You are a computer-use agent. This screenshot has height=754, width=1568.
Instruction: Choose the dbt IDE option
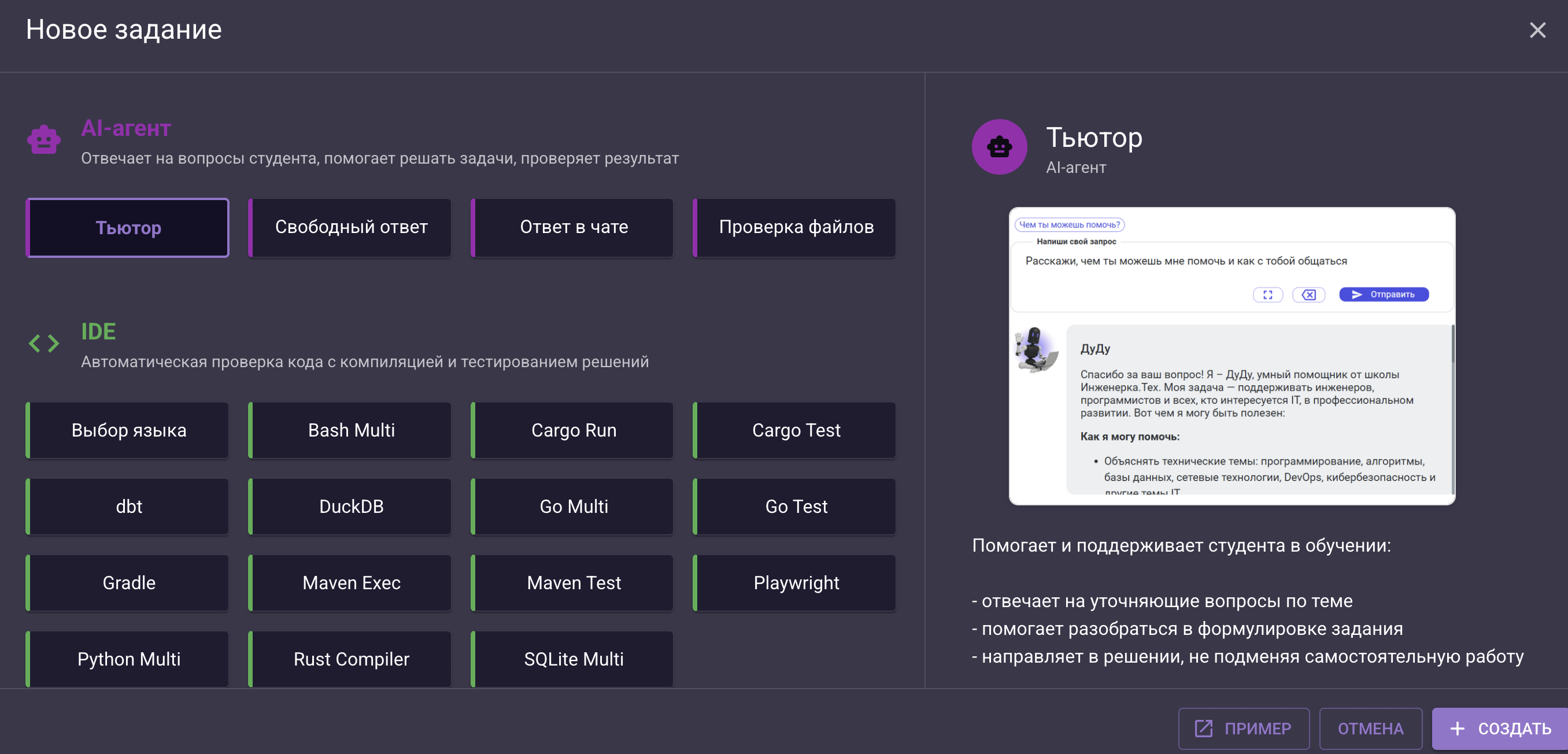click(x=128, y=507)
